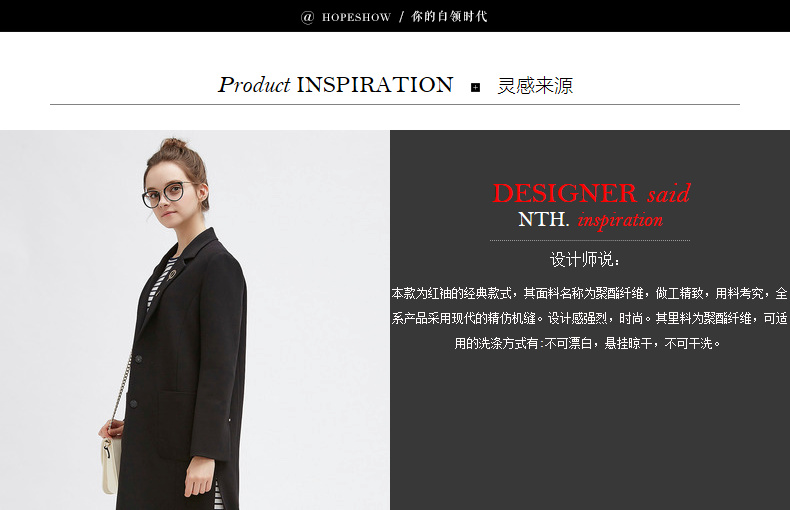The image size is (790, 510).
Task: Click the small black plus square icon
Action: 475,88
